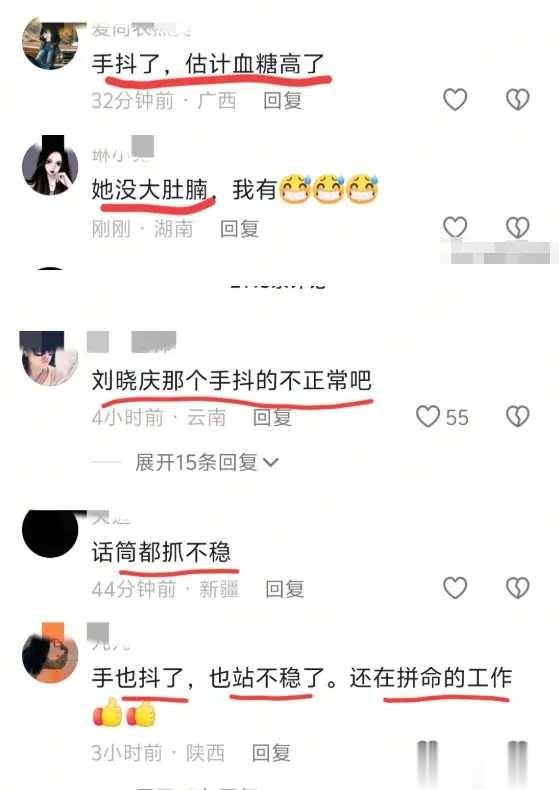This screenshot has height=790, width=559.
Task: Open avatar of the 血糖高了 commenter
Action: click(50, 42)
